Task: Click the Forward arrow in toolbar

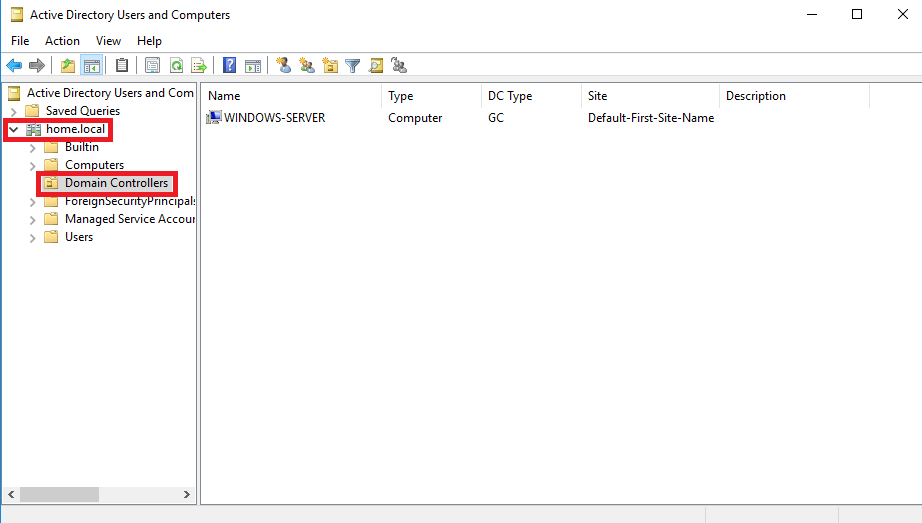Action: coord(37,65)
